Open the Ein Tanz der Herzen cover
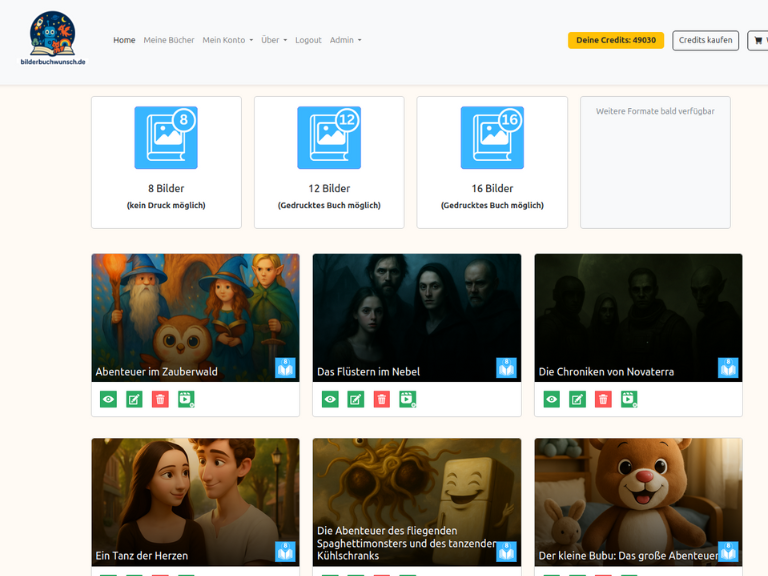The image size is (768, 576). [195, 502]
